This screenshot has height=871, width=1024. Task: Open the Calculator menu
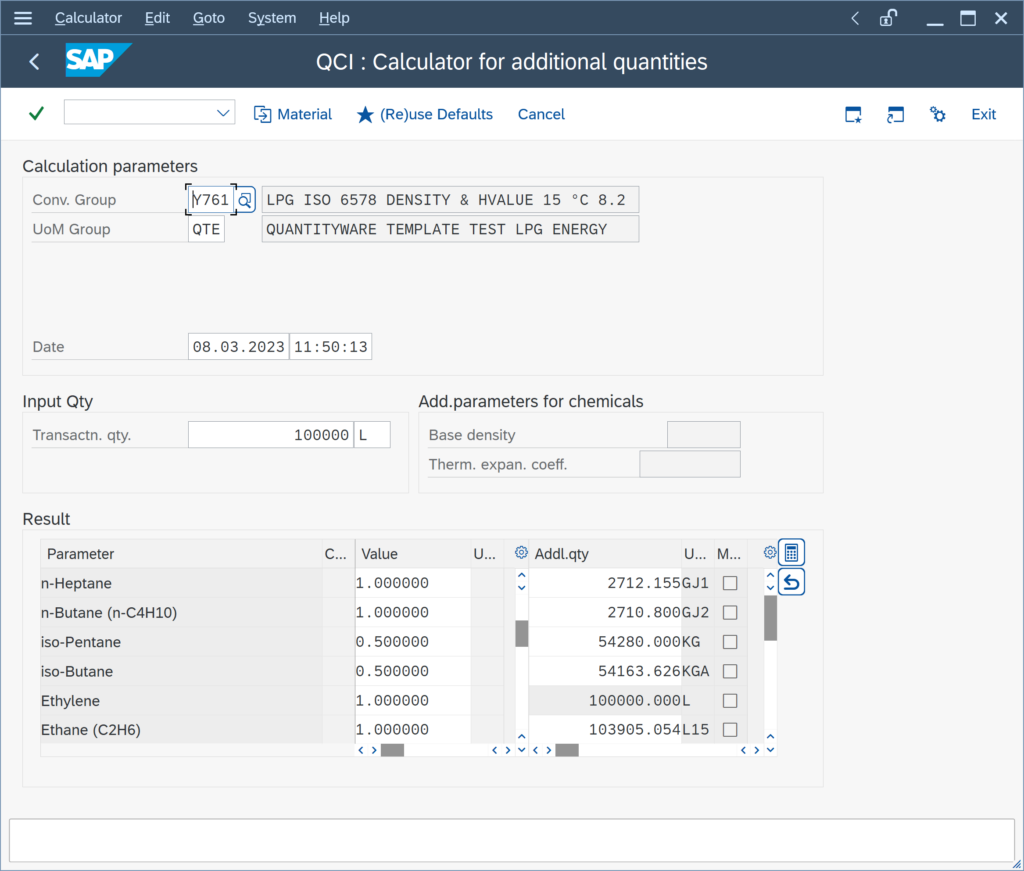point(88,18)
